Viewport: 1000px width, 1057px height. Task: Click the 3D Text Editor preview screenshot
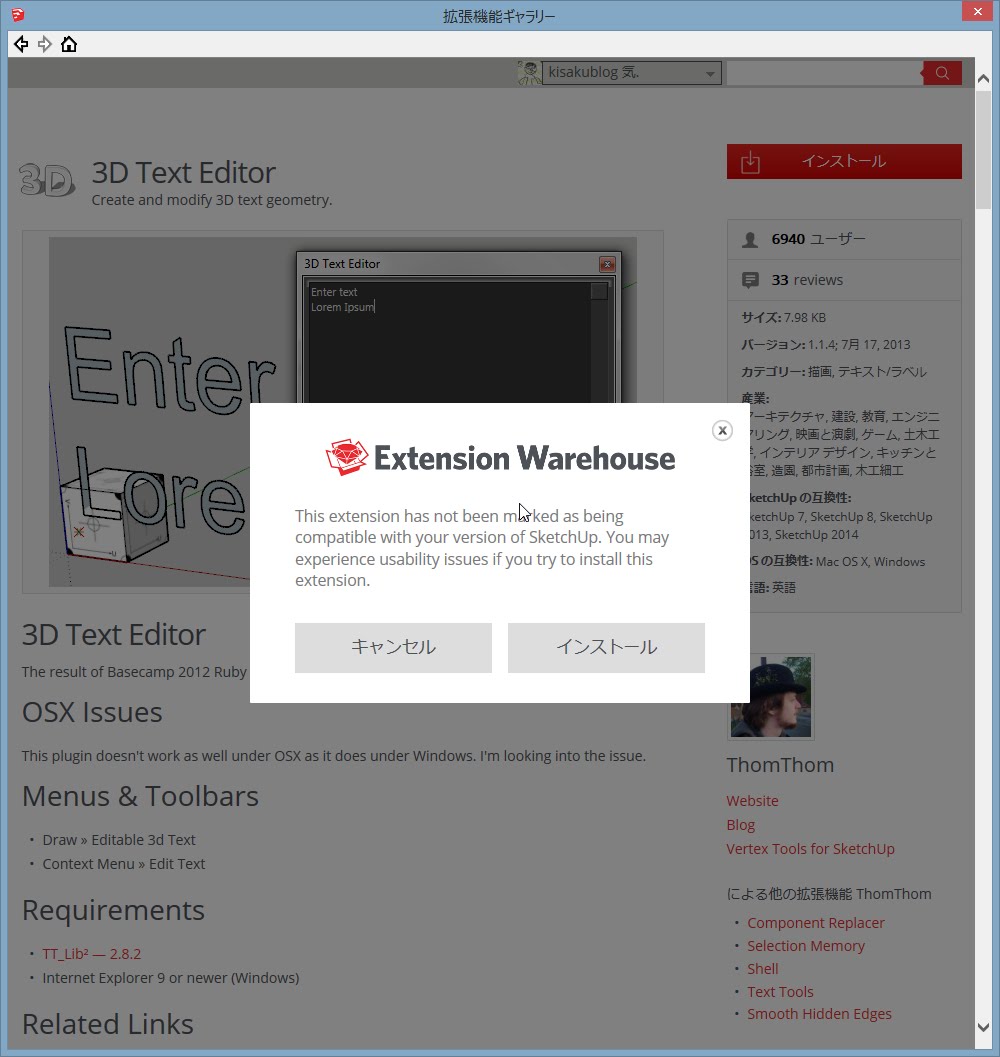[343, 411]
